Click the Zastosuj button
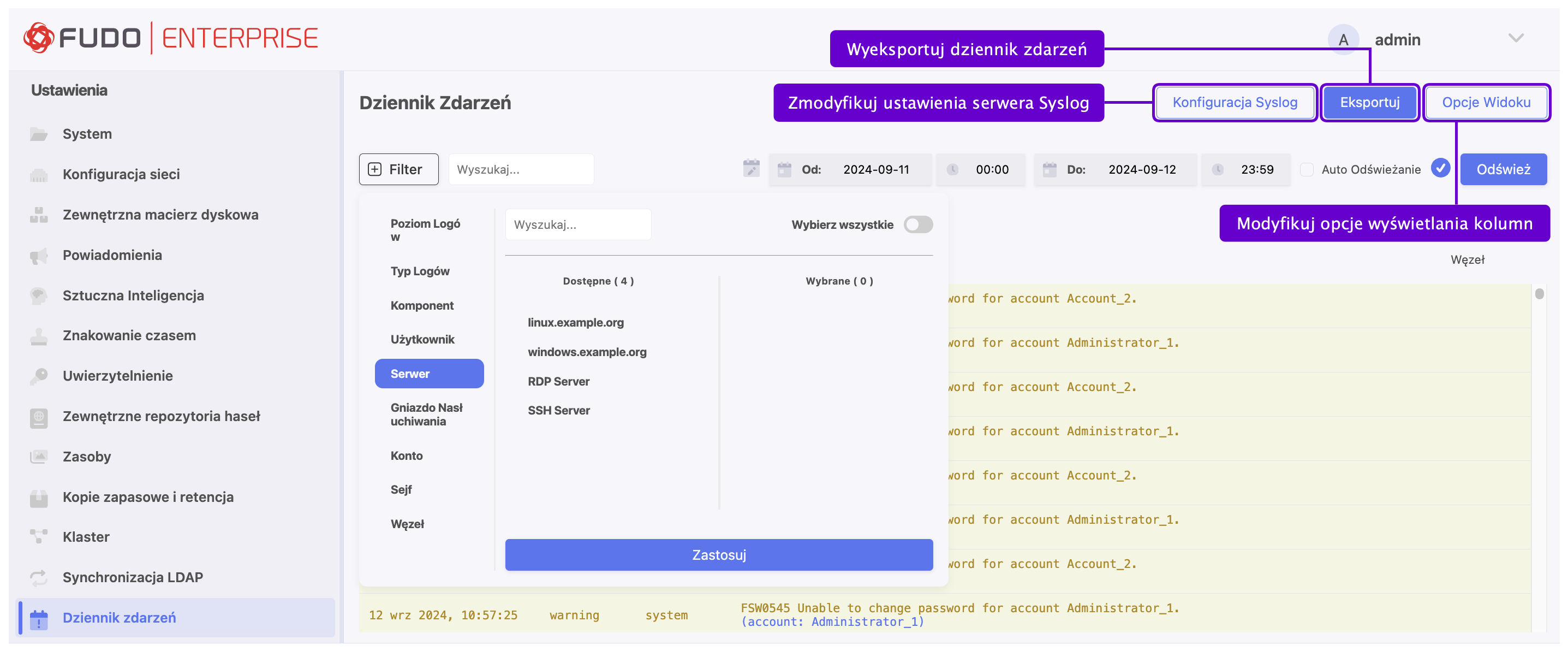This screenshot has width=1568, height=657. pos(718,555)
